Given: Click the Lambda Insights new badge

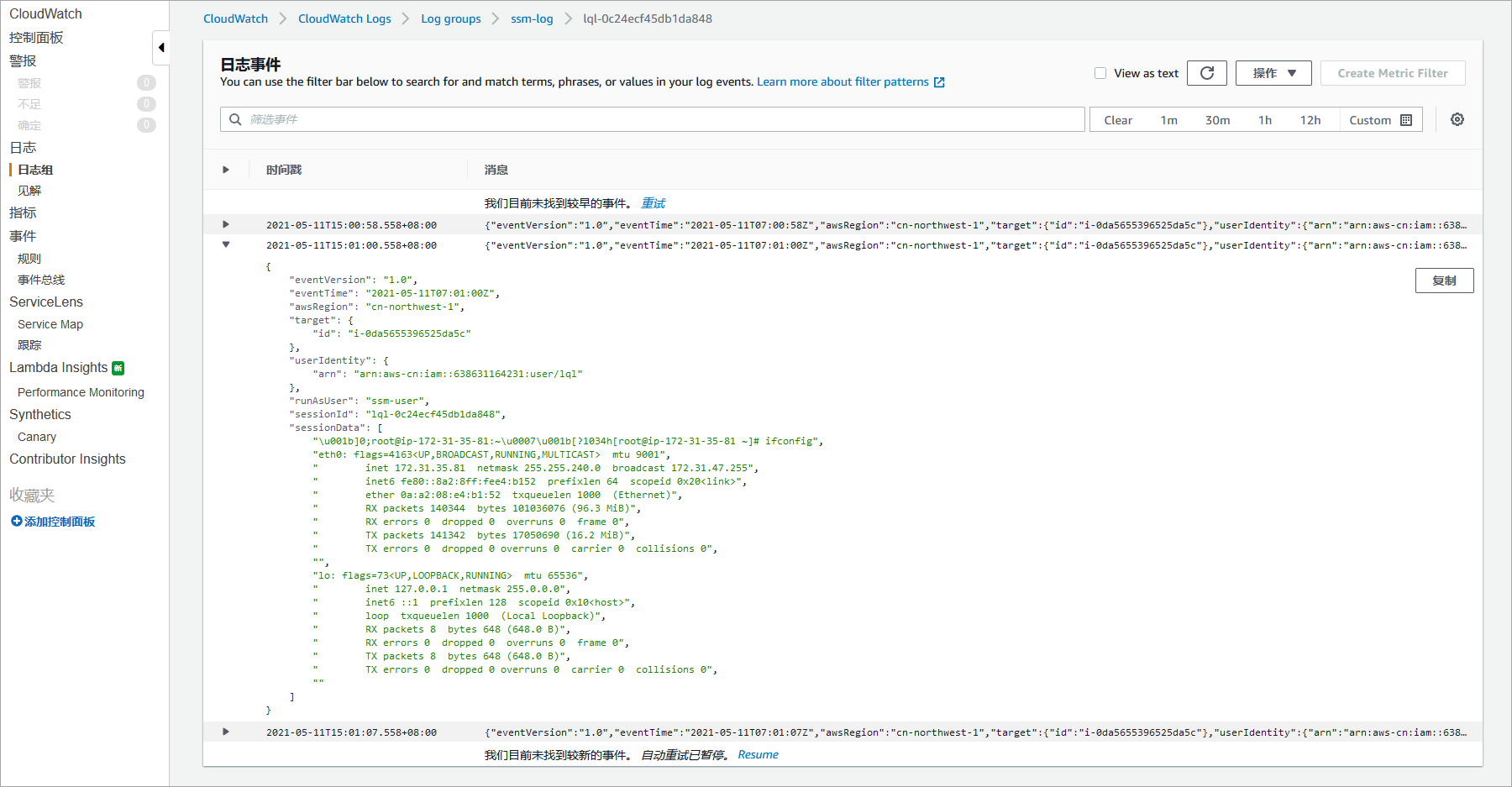Looking at the screenshot, I should pyautogui.click(x=118, y=368).
